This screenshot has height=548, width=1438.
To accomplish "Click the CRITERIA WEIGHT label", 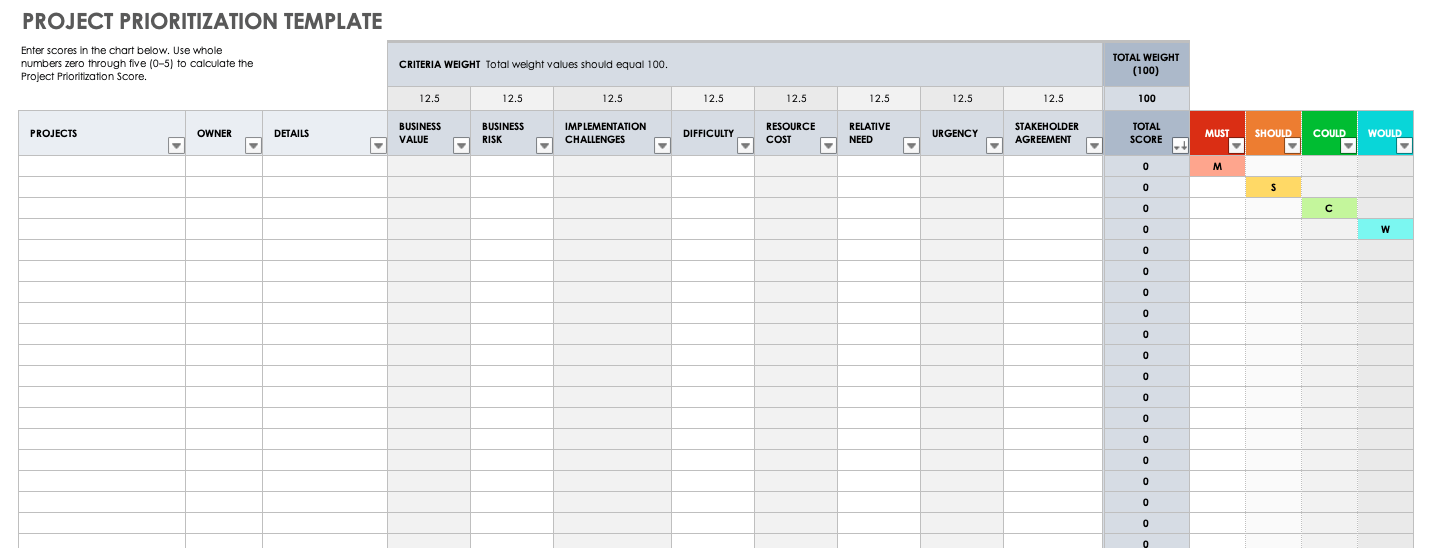I will pyautogui.click(x=439, y=64).
